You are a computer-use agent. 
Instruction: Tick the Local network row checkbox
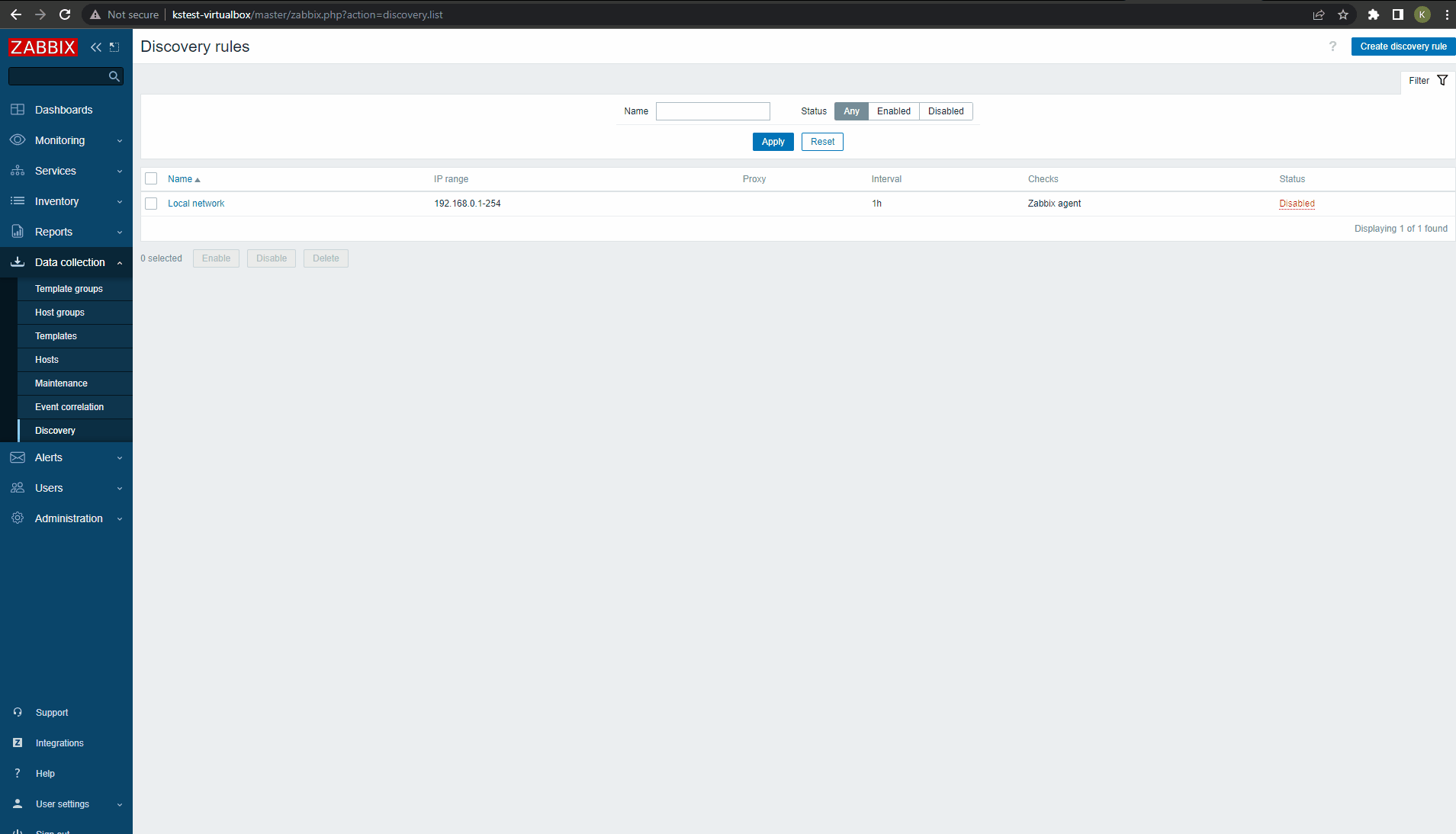pos(151,204)
